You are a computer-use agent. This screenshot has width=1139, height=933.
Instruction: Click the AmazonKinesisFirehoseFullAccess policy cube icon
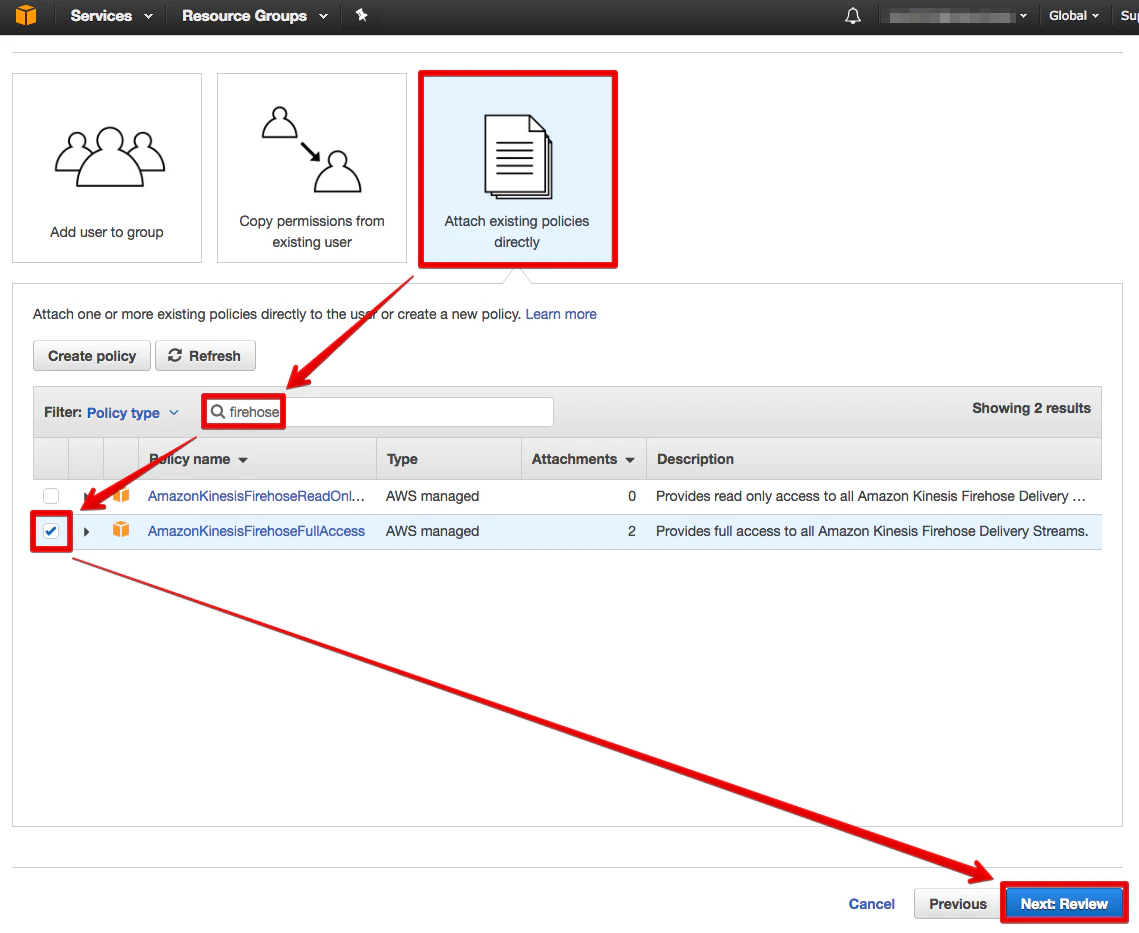(121, 530)
